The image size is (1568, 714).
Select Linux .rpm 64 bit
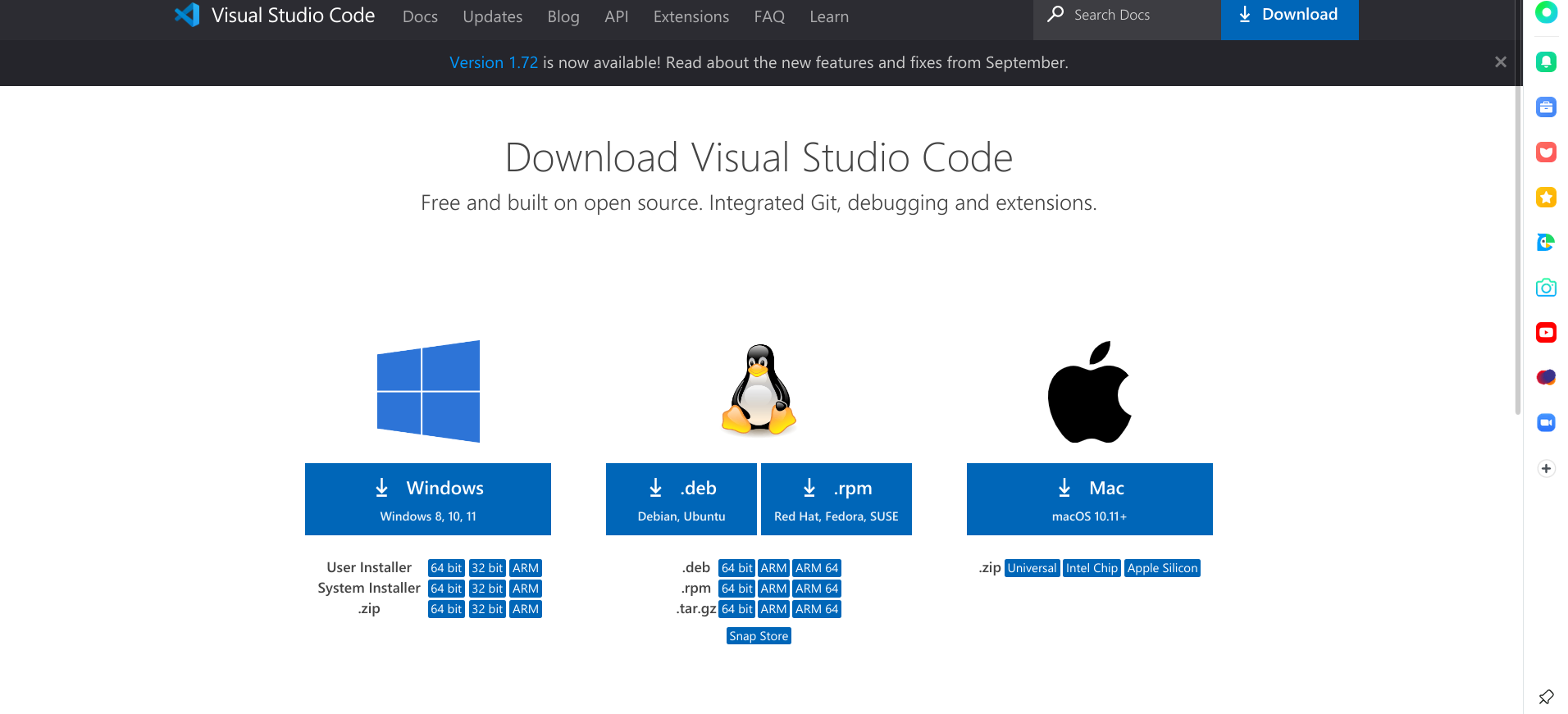coord(736,589)
